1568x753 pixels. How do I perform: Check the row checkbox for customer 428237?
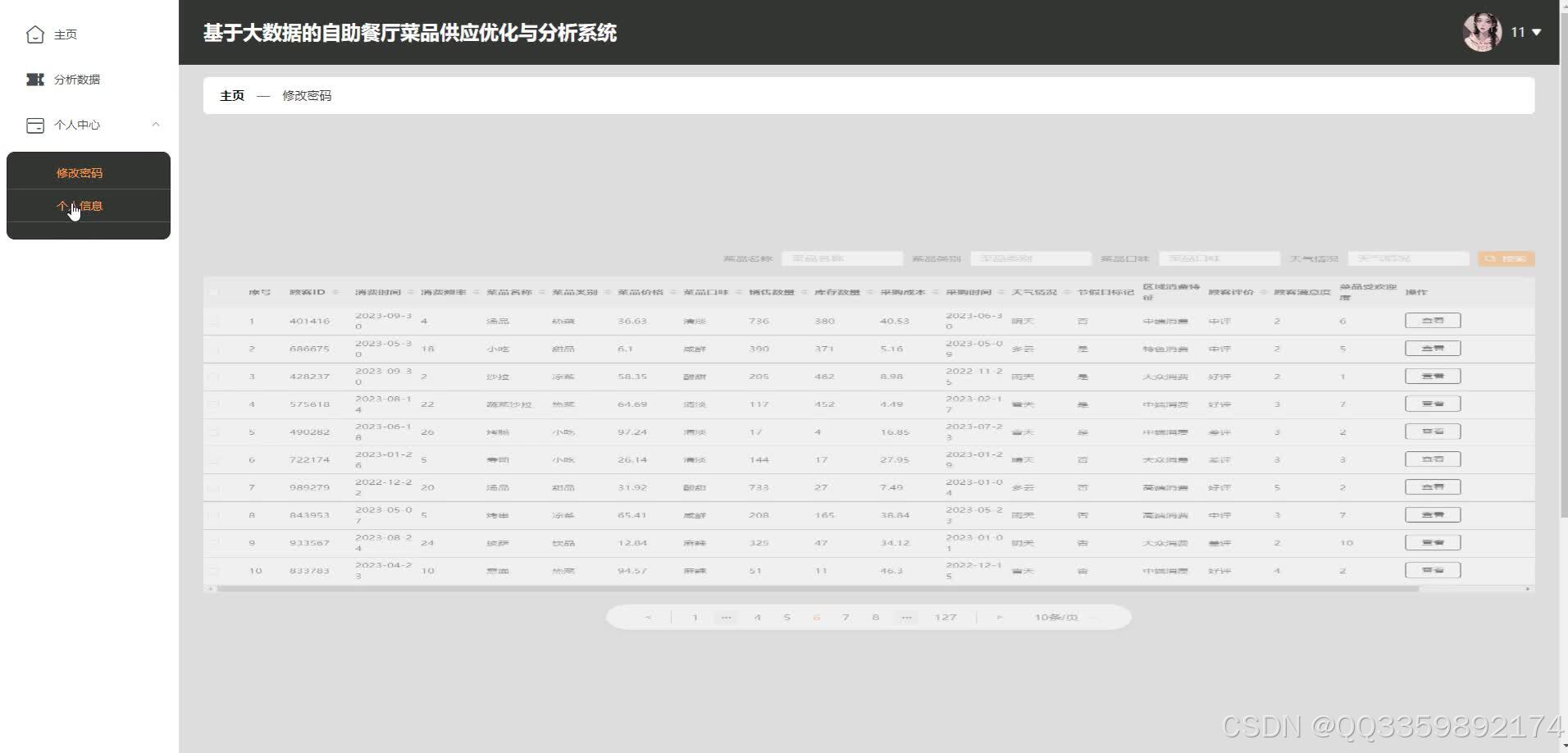[x=214, y=377]
